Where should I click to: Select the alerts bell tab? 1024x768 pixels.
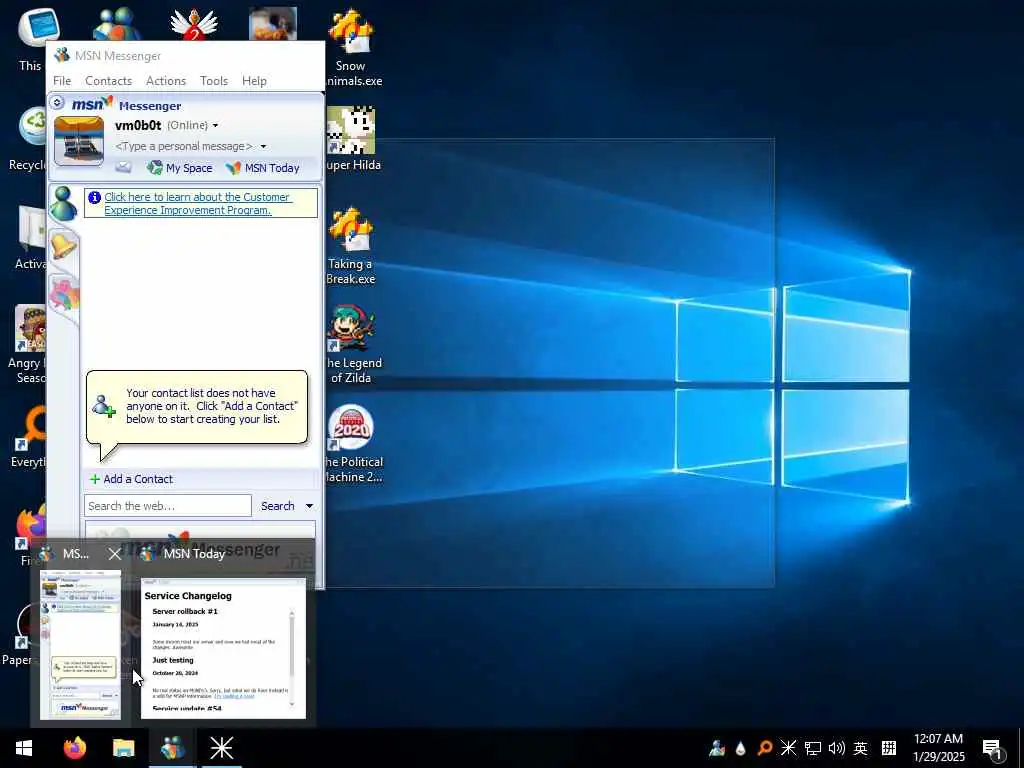click(63, 246)
